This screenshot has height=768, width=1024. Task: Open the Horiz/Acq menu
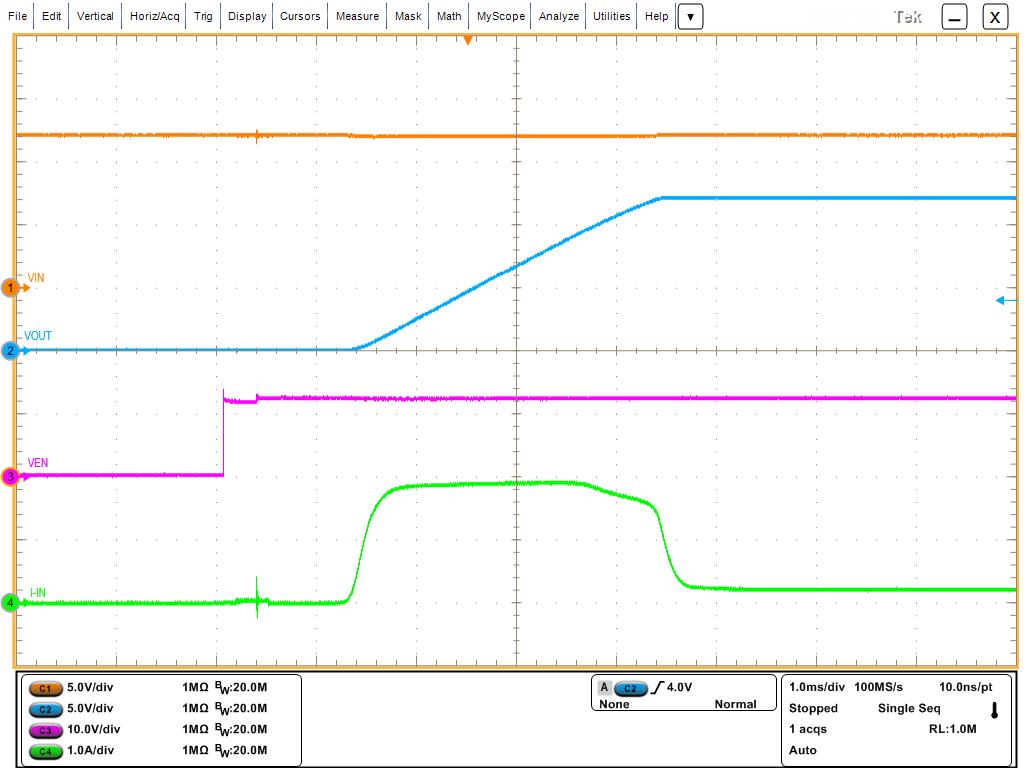[155, 16]
